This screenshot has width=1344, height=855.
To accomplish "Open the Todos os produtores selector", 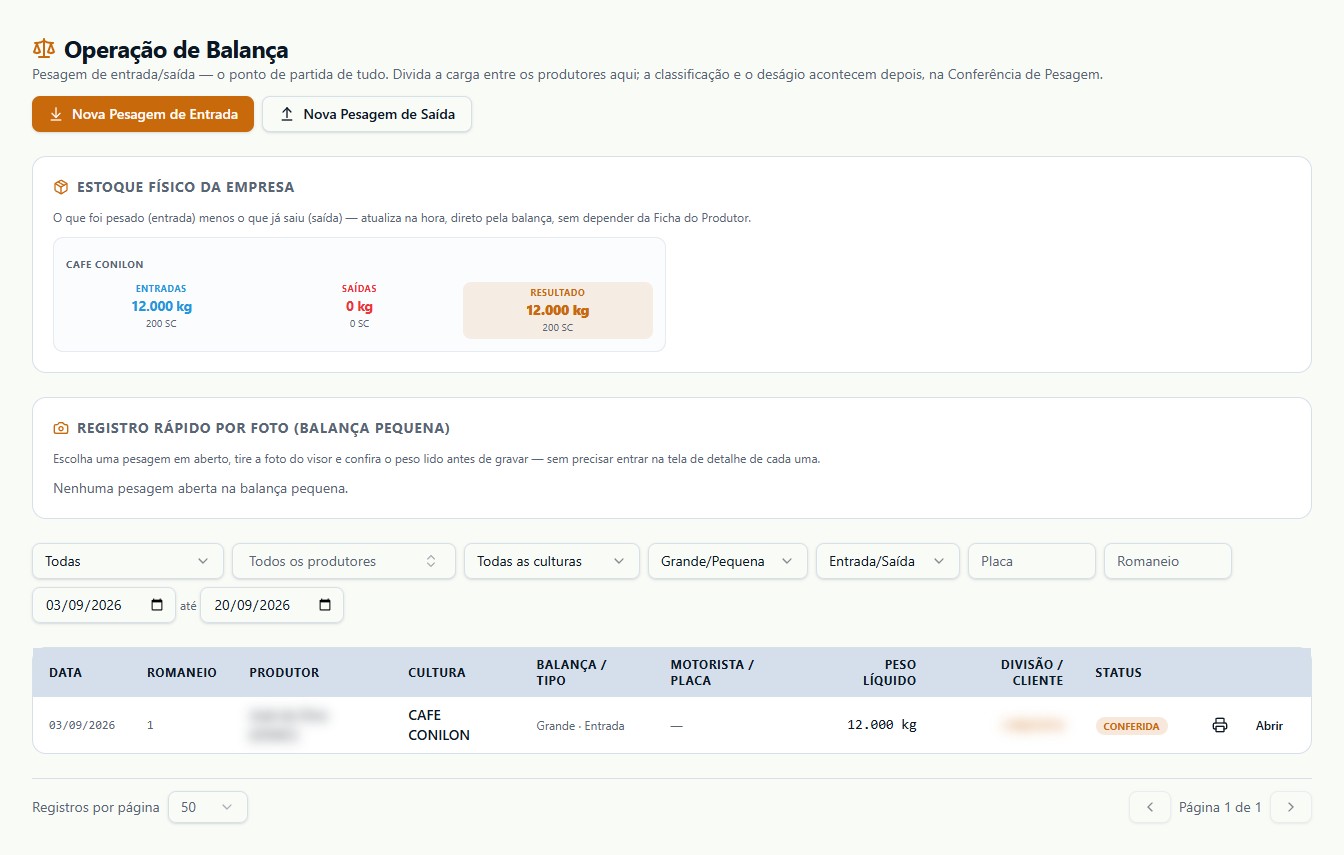I will (344, 561).
